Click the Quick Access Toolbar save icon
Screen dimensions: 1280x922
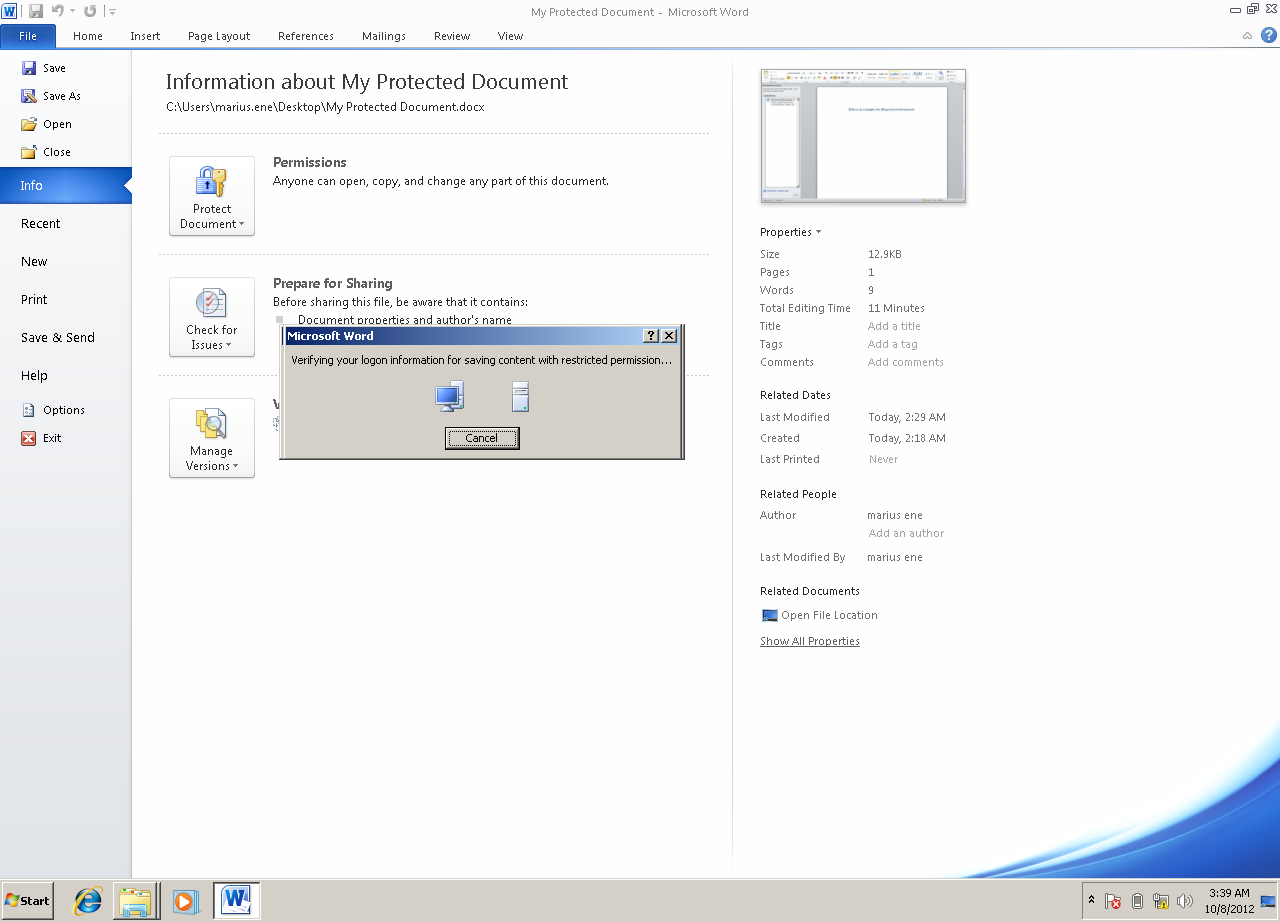tap(36, 11)
